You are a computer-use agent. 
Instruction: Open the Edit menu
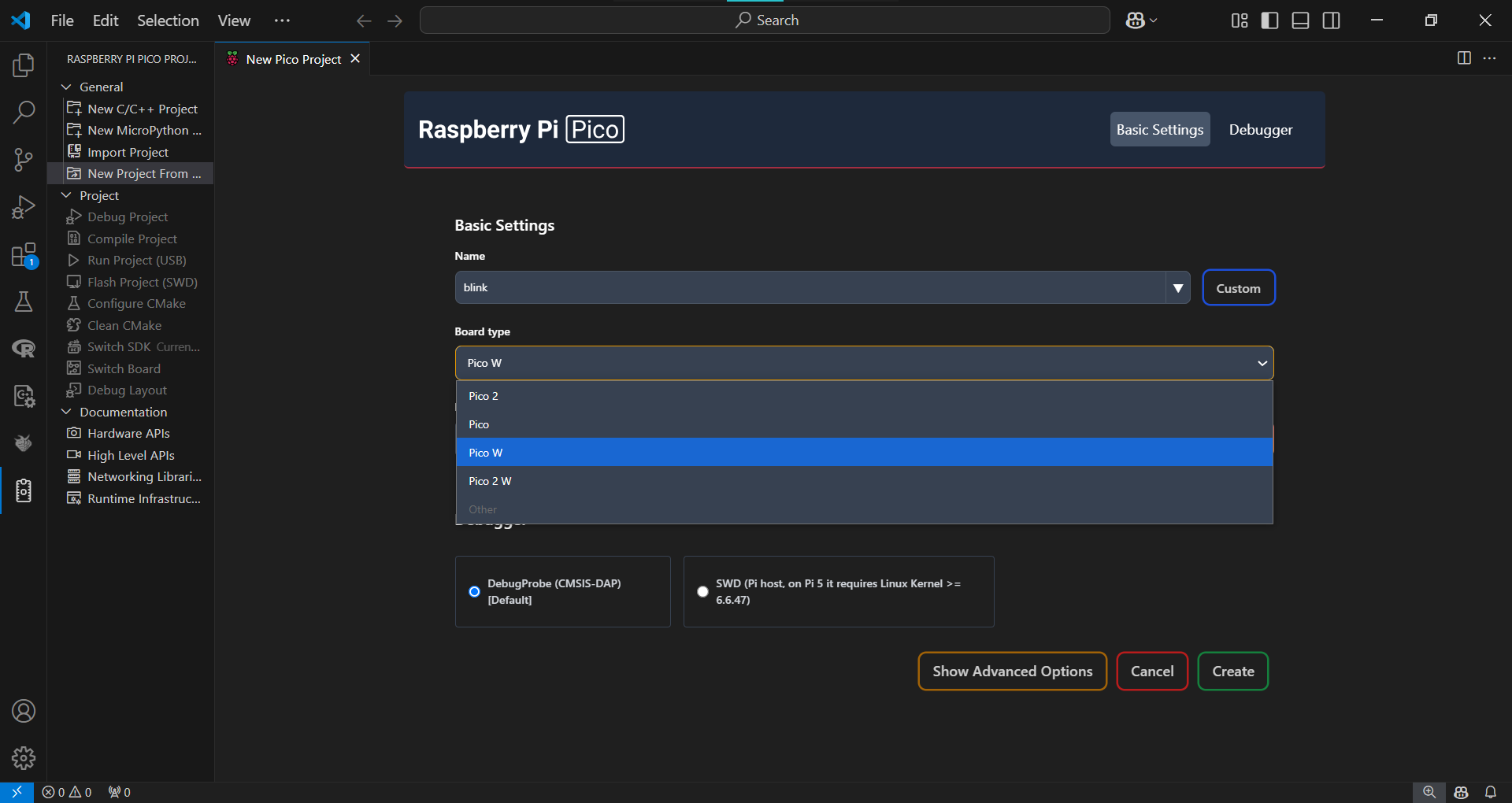[x=106, y=20]
